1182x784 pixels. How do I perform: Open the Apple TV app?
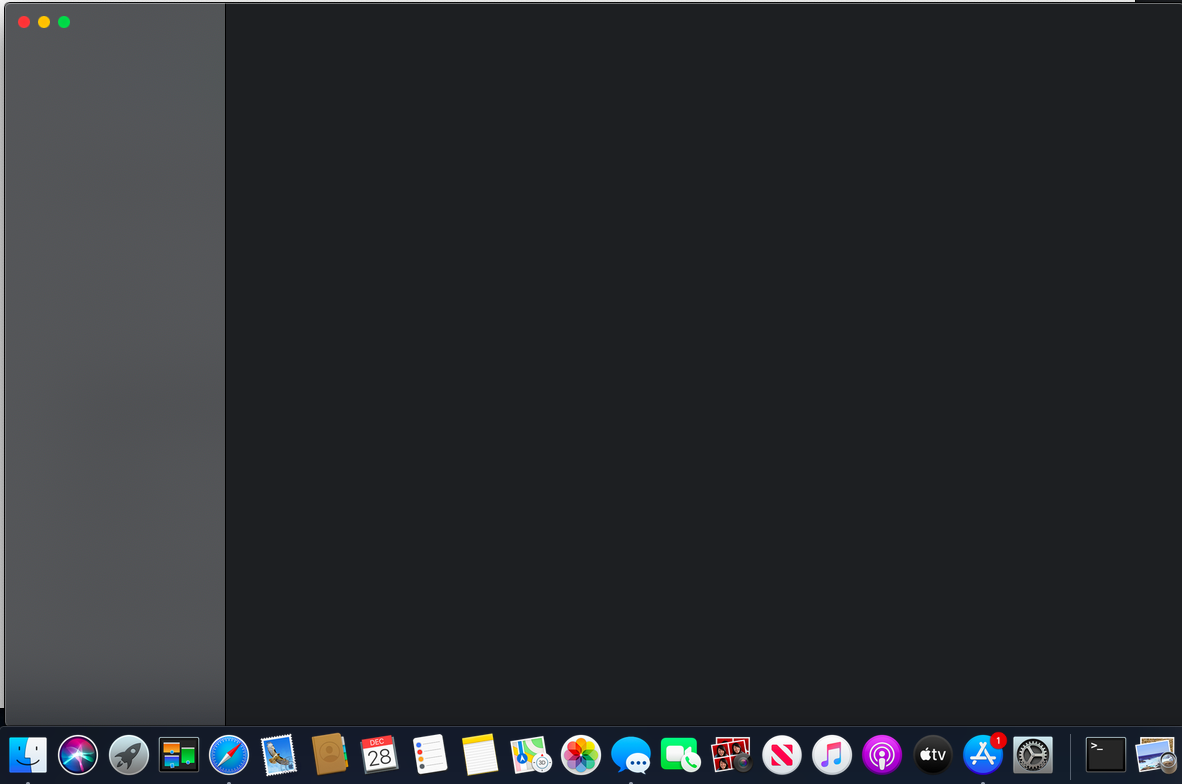tap(932, 755)
